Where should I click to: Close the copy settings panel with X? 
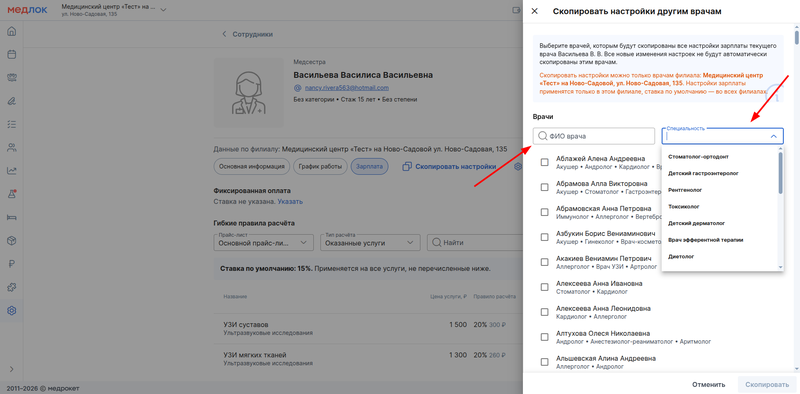(x=535, y=11)
